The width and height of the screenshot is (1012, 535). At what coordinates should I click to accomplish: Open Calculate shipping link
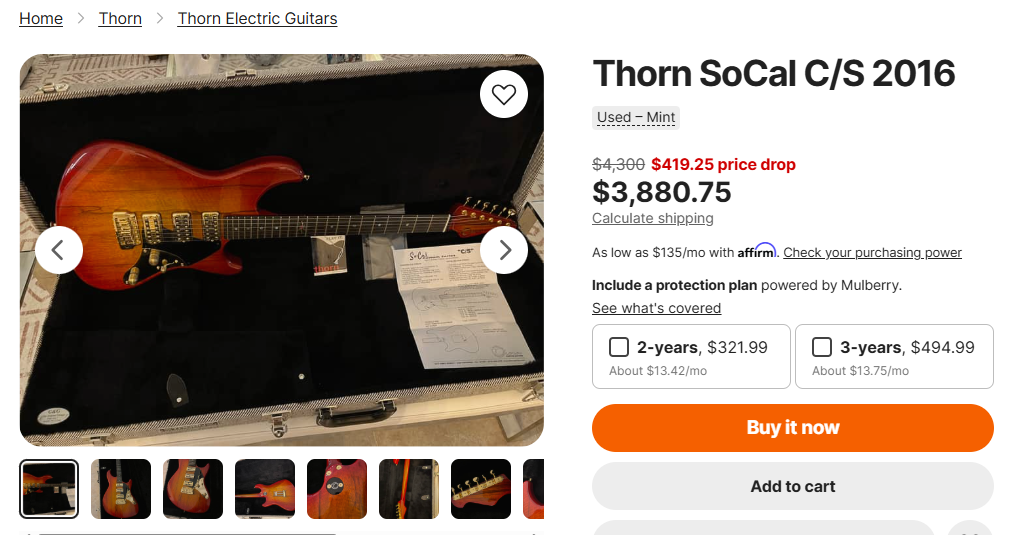tap(652, 218)
